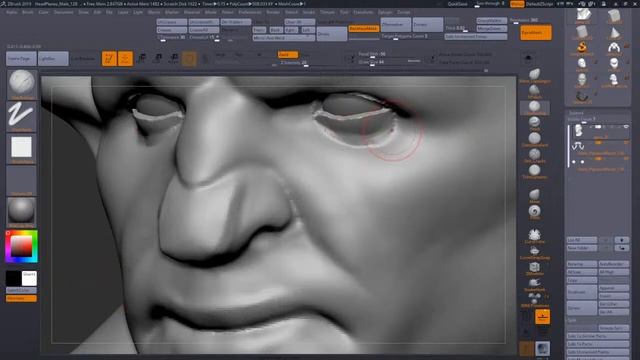Toggle the Floor grid button
640x360 pixels.
coord(542,316)
